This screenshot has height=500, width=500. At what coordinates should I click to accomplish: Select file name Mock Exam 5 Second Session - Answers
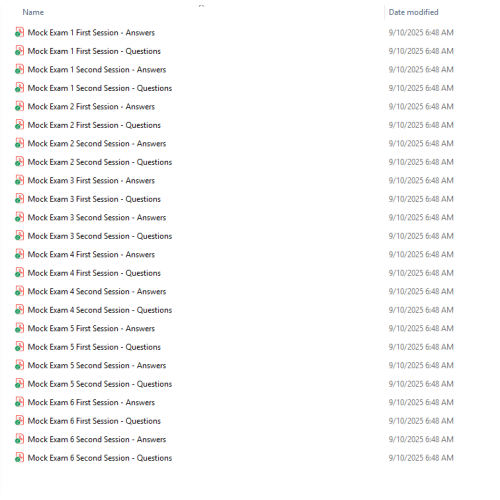coord(97,366)
